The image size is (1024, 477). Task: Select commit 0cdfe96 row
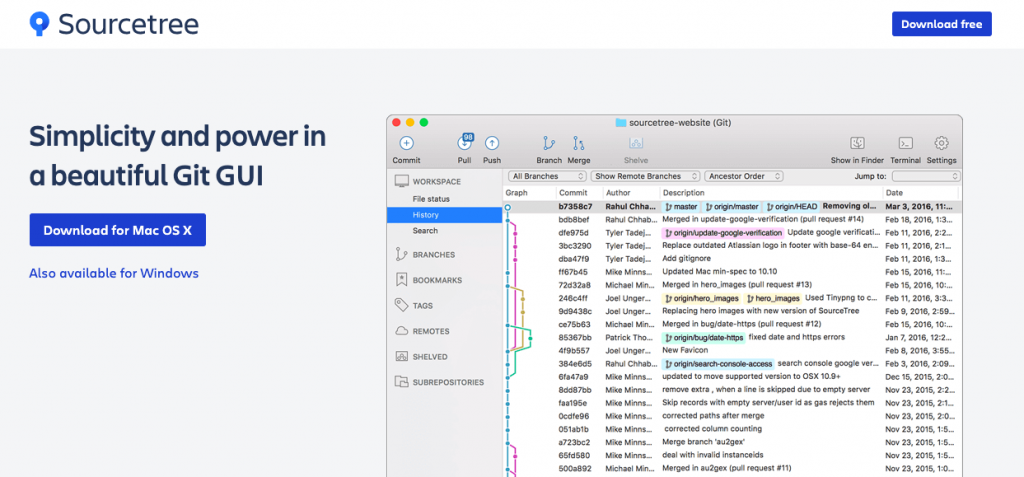coord(731,416)
